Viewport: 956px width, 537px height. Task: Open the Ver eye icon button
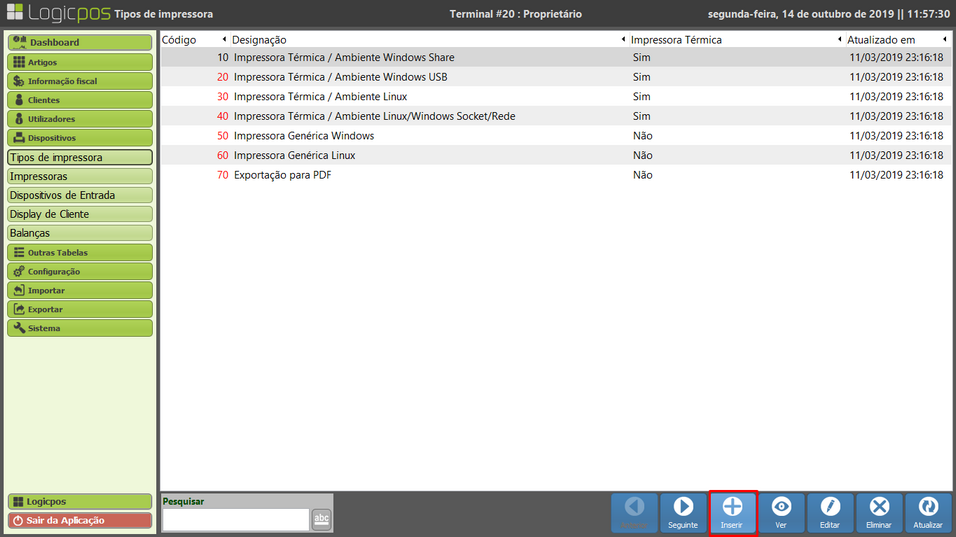(781, 512)
